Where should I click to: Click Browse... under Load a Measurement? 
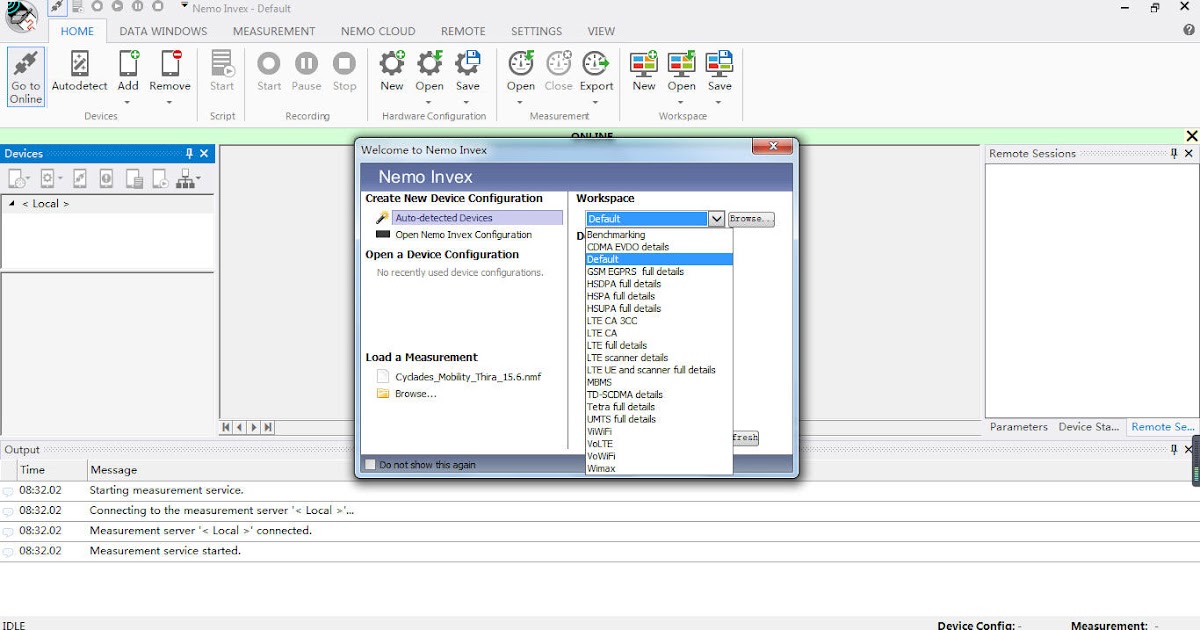(x=415, y=394)
